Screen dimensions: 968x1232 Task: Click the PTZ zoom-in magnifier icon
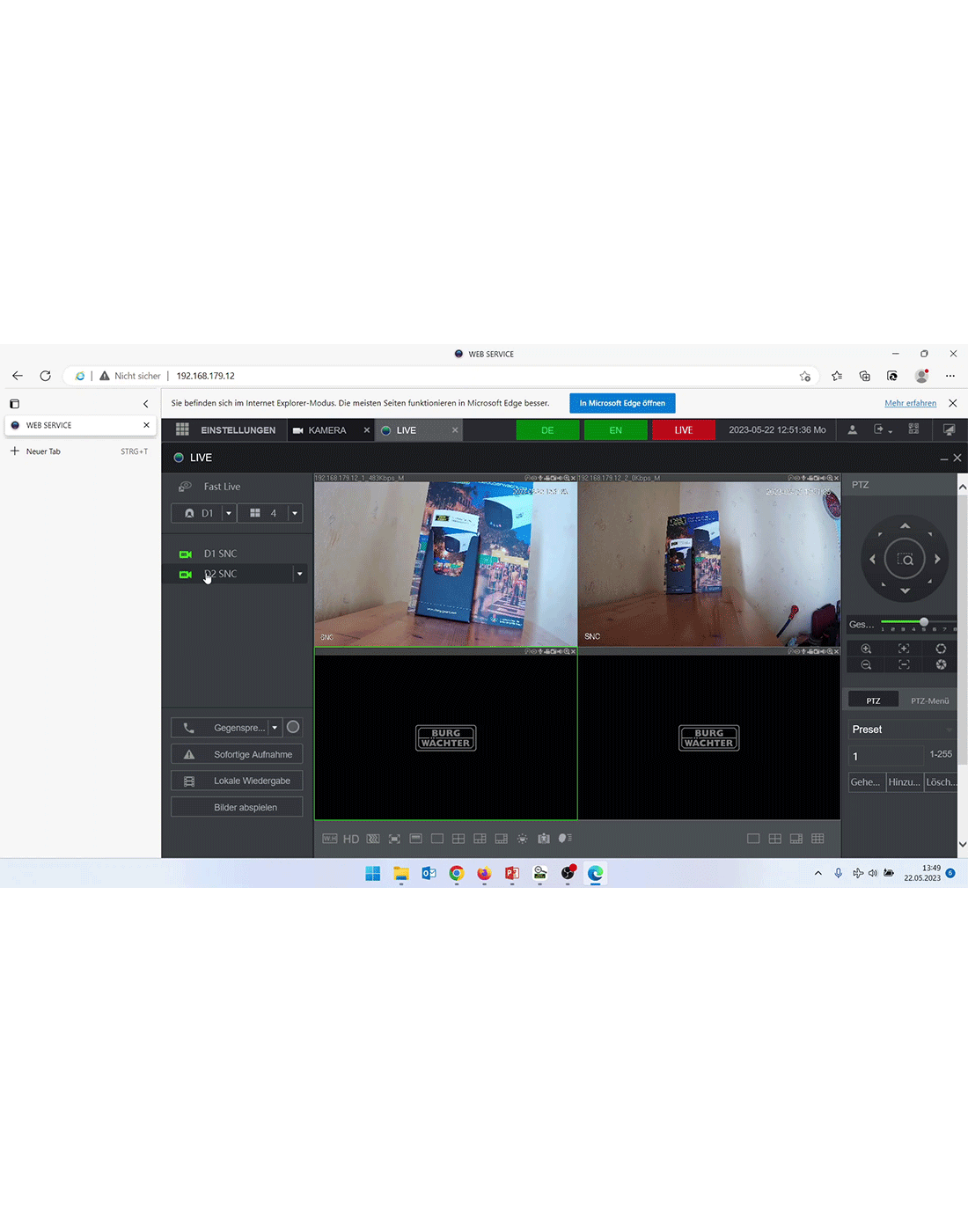pos(866,649)
